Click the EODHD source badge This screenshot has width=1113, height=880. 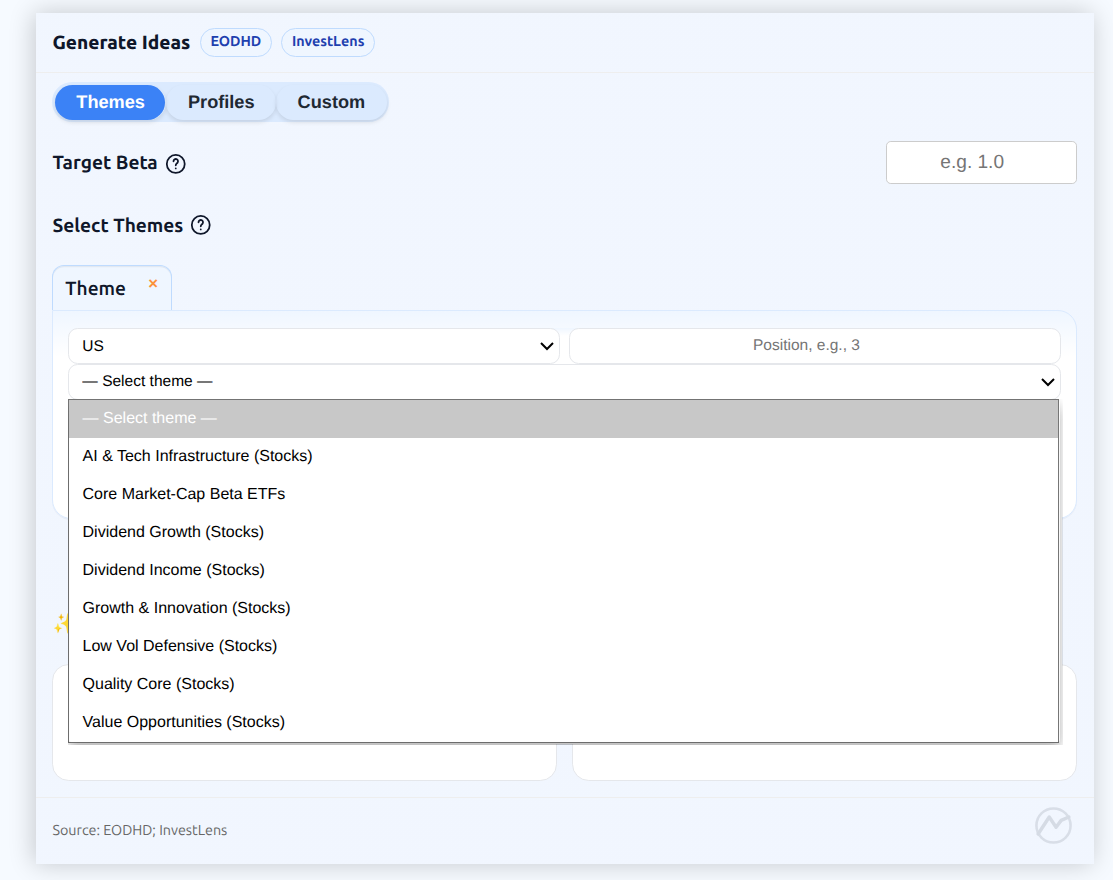[x=236, y=42]
